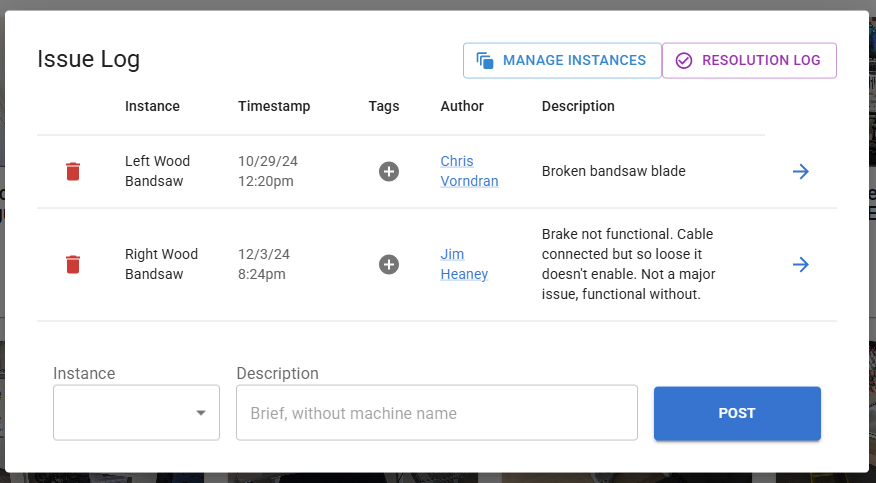Image resolution: width=876 pixels, height=483 pixels.
Task: Add tag to broken bandsaw blade issue
Action: [389, 171]
